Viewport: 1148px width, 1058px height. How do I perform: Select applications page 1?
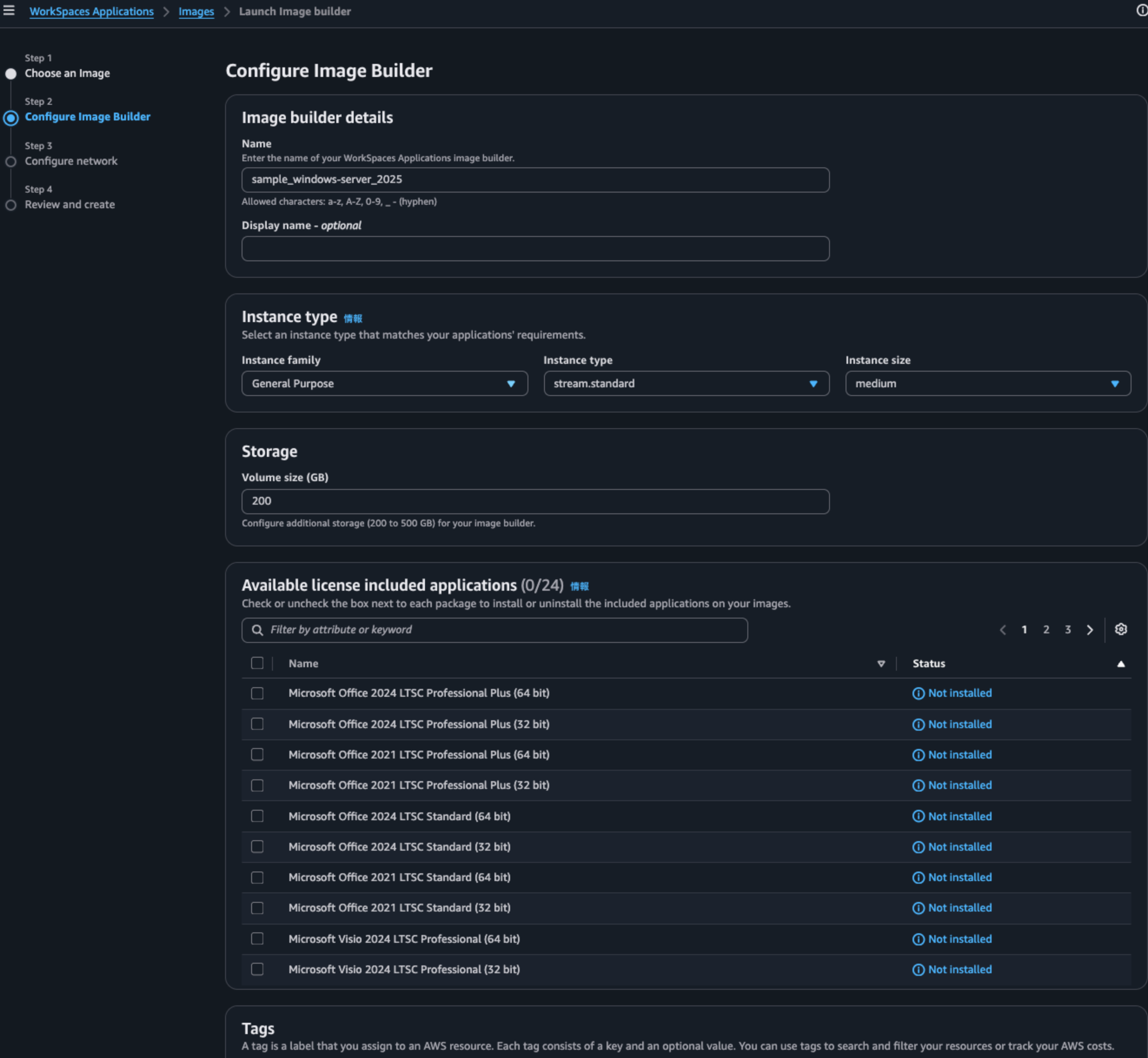(x=1024, y=630)
